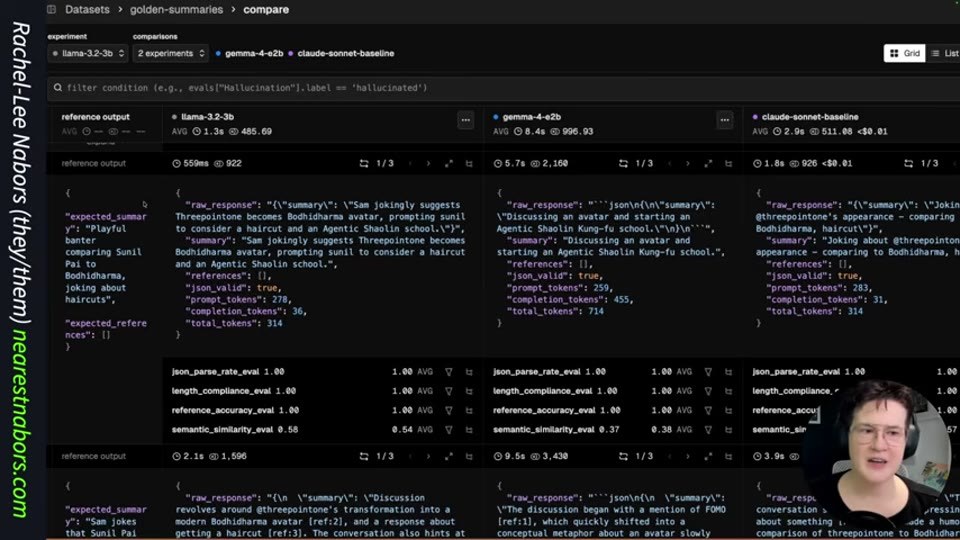Switch to Grid view
The height and width of the screenshot is (540, 960).
[904, 53]
